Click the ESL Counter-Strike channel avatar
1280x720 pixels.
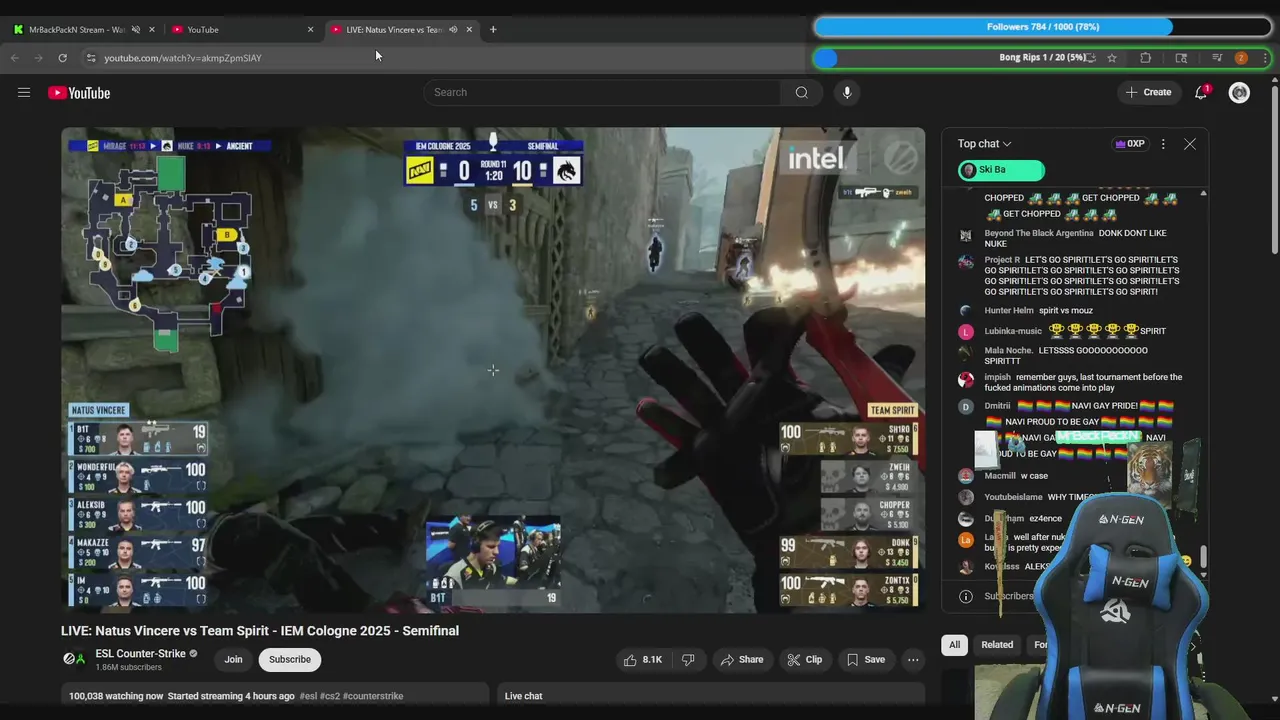tap(74, 659)
